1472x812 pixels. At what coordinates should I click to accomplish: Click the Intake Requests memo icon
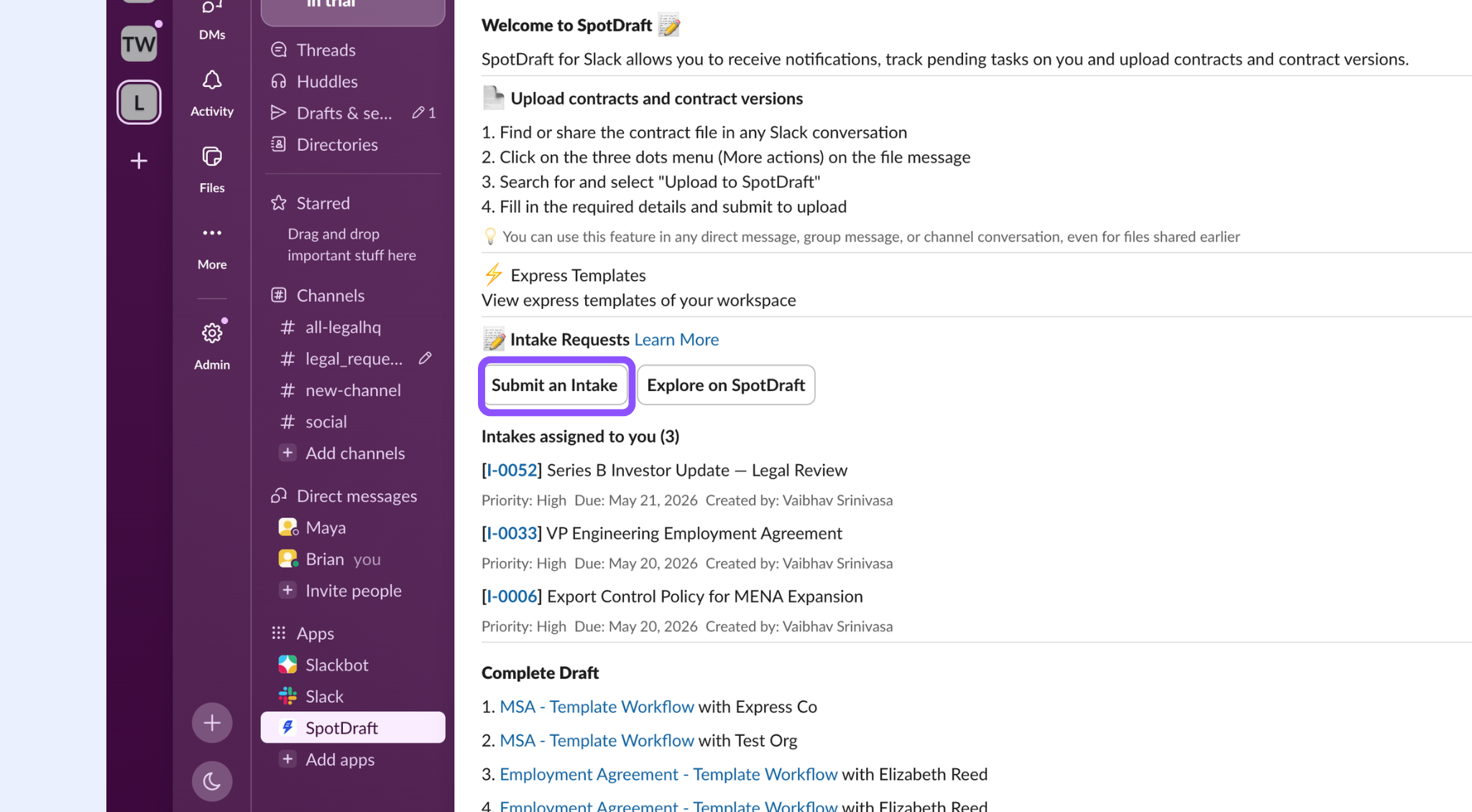pos(494,339)
